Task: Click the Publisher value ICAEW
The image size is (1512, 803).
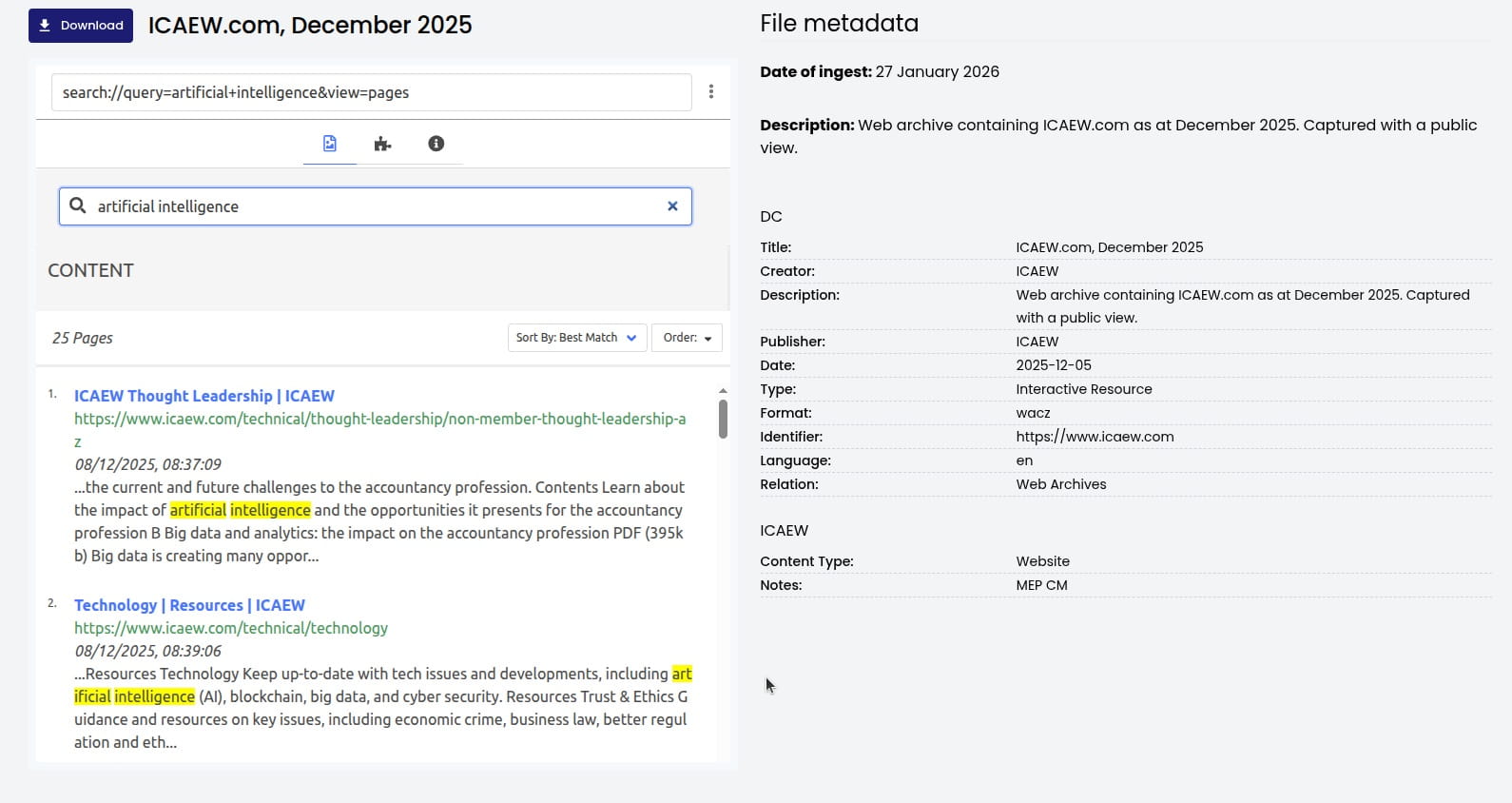Action: click(1037, 342)
